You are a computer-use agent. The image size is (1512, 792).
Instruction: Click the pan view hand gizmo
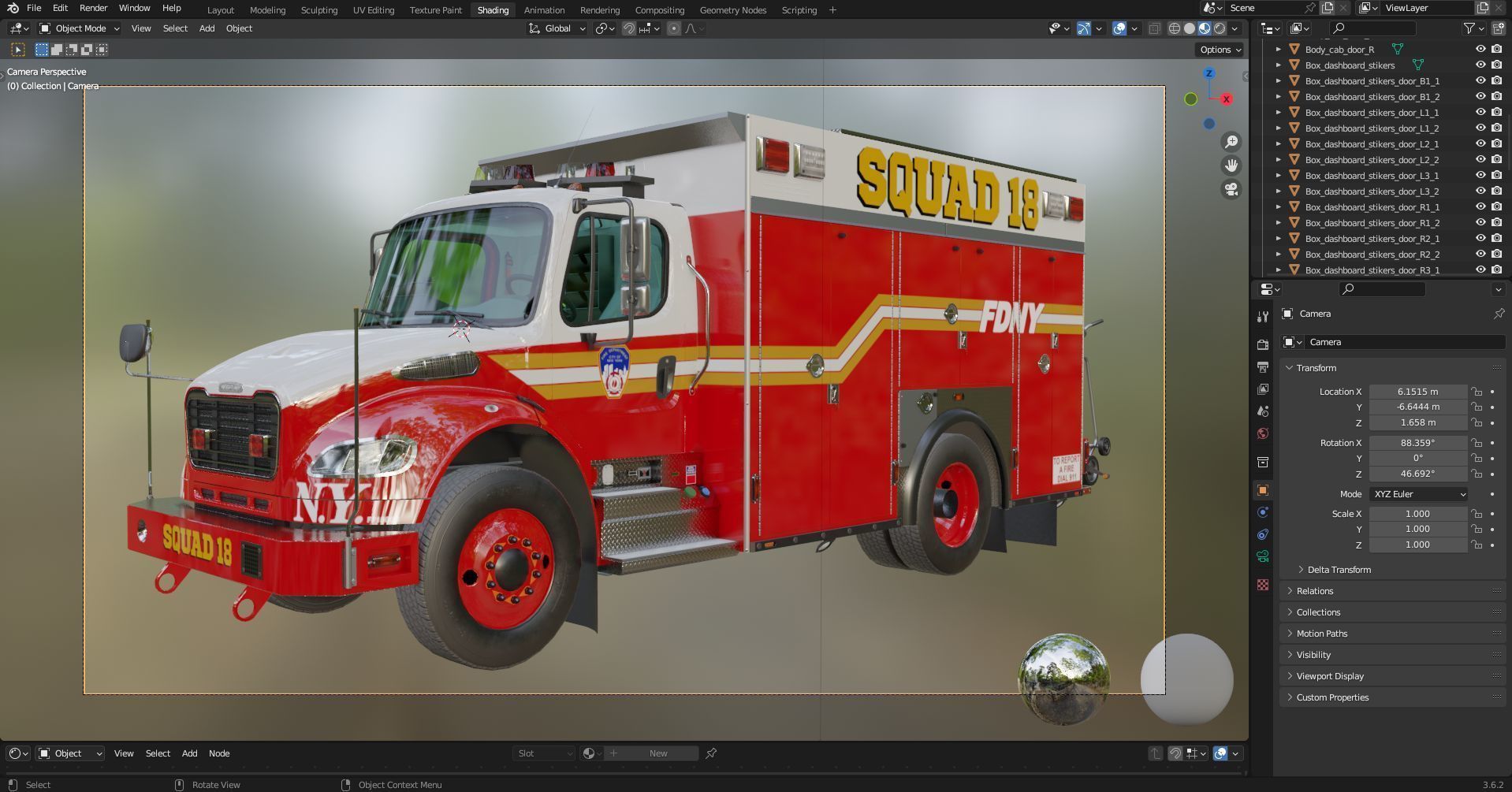(1231, 165)
